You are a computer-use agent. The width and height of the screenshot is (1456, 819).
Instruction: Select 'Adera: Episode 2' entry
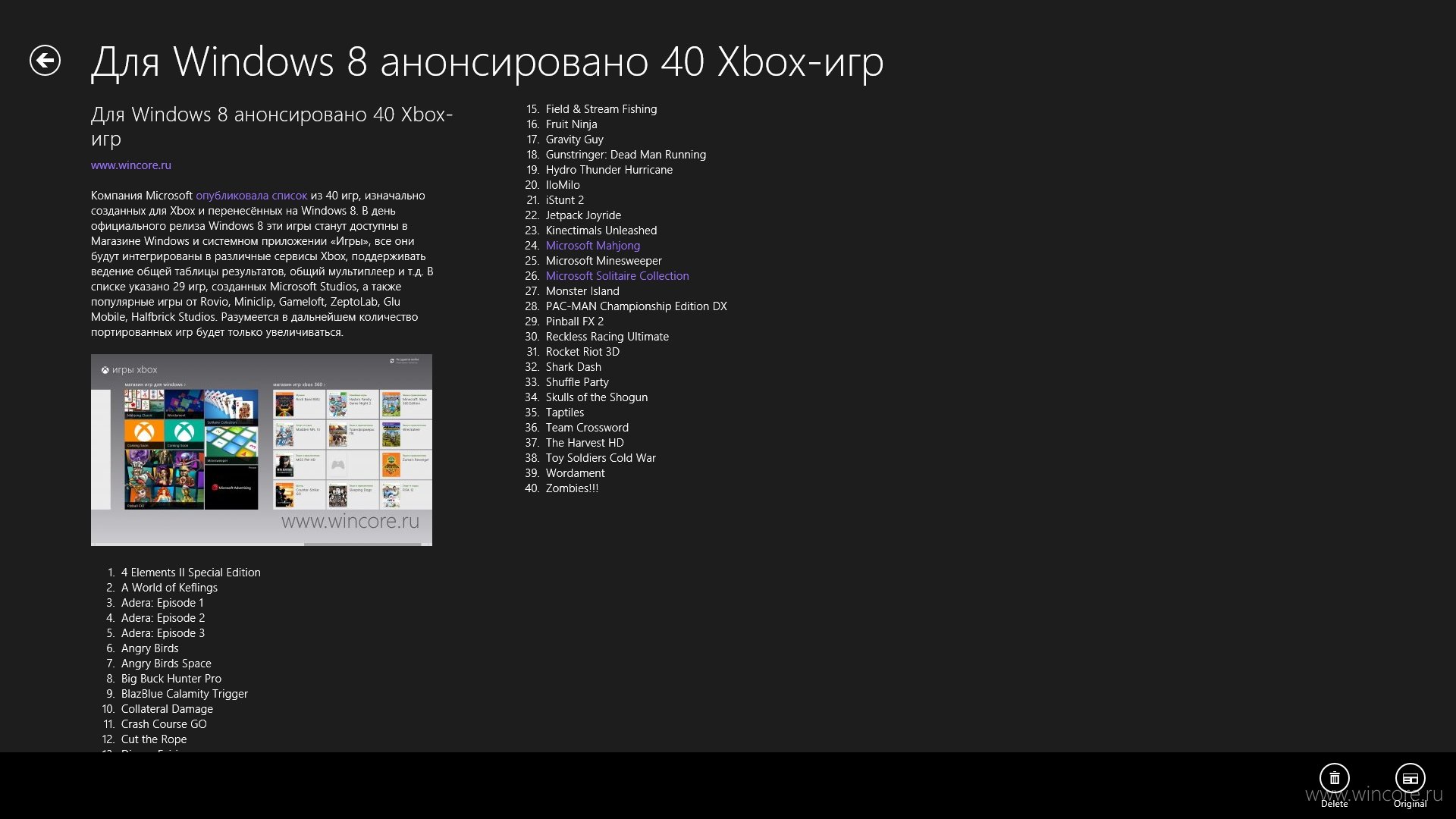[163, 618]
